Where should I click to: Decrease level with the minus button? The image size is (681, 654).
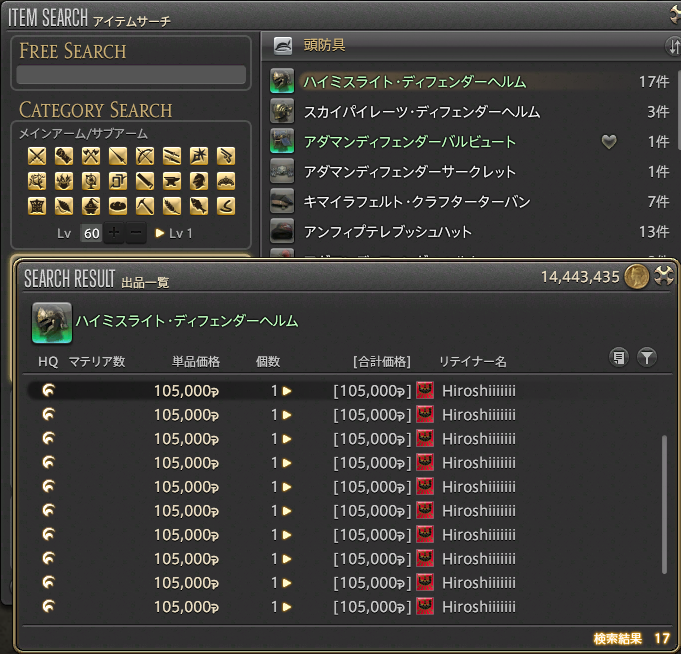136,233
